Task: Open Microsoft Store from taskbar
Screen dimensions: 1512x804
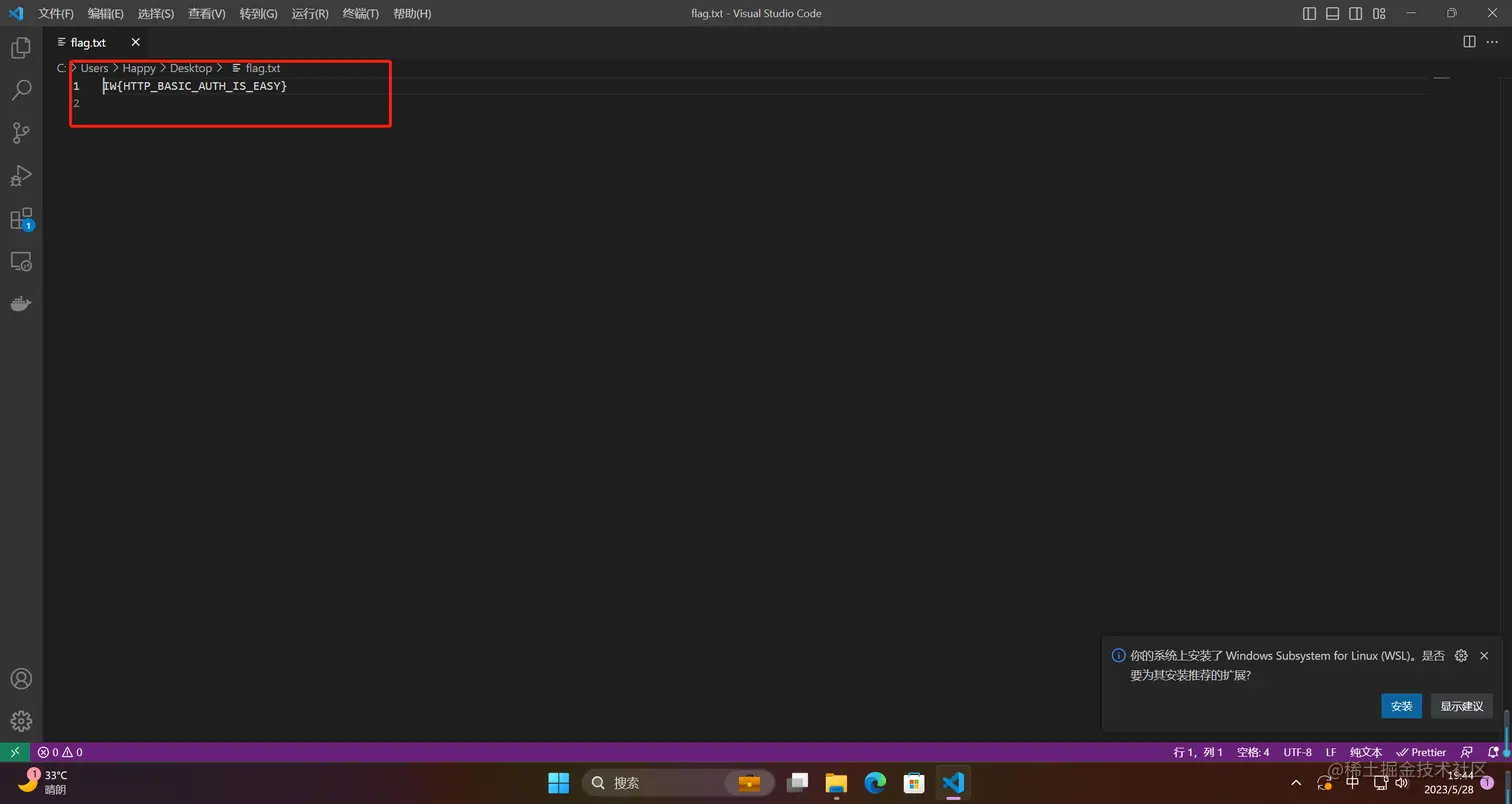Action: [914, 782]
